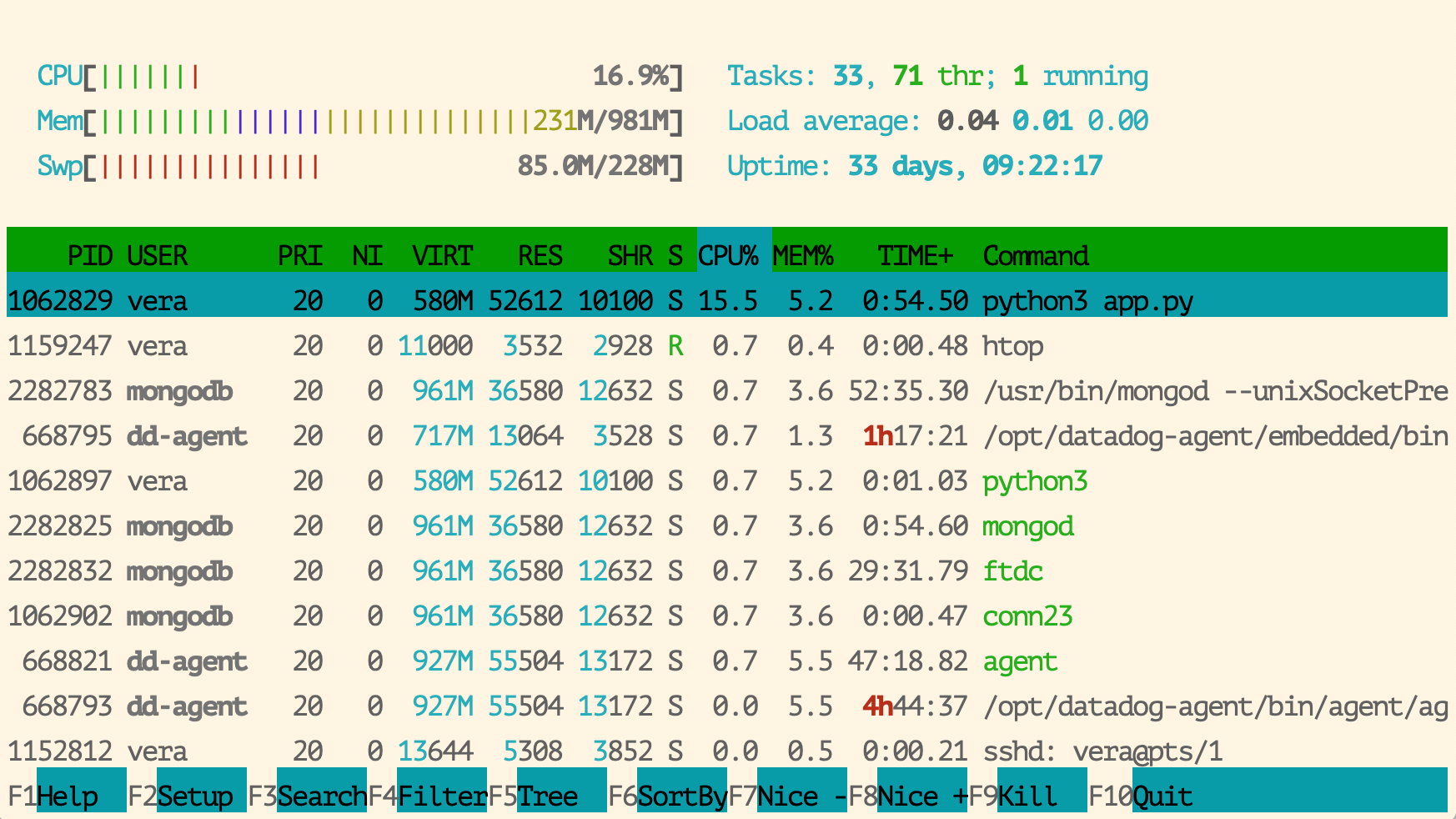Image resolution: width=1456 pixels, height=819 pixels.
Task: Click the 85.0M/228M swap value
Action: [x=593, y=167]
